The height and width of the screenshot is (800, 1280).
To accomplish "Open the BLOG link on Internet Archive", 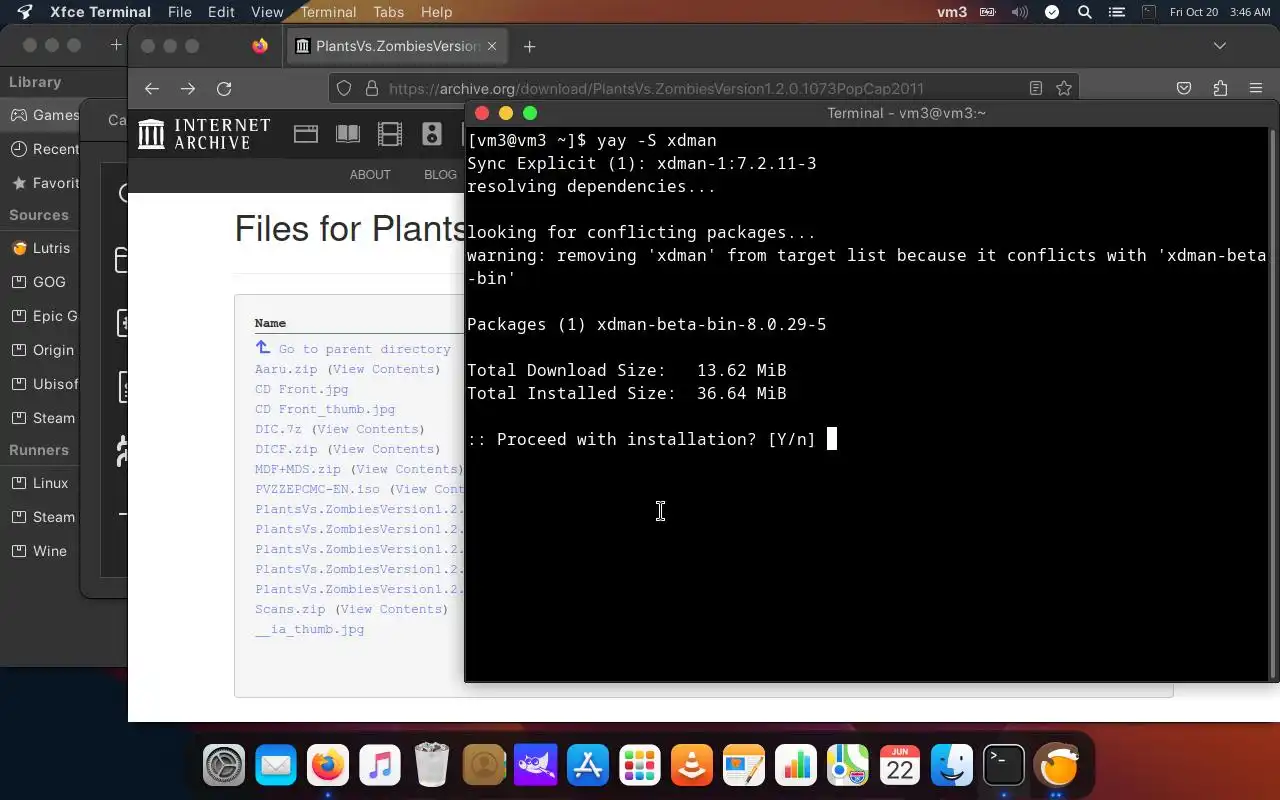I will click(x=440, y=174).
